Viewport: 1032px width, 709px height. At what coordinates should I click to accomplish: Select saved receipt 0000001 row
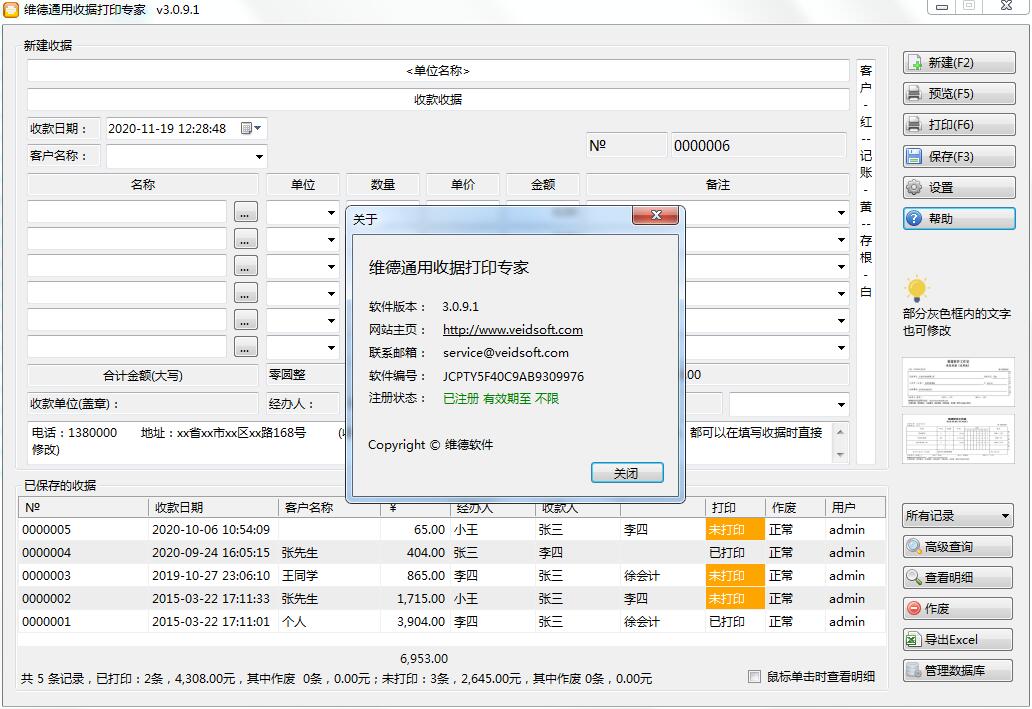(452, 621)
